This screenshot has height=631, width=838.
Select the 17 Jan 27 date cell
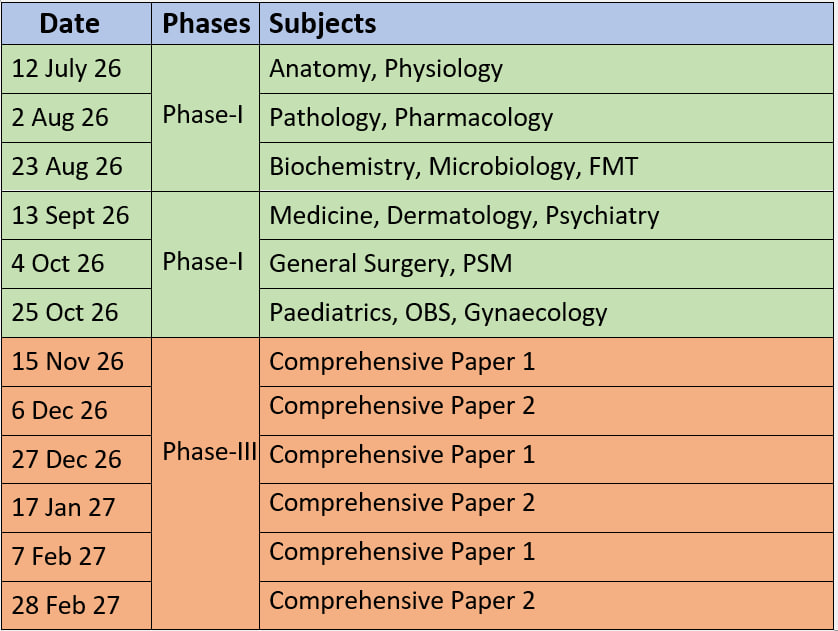[76, 508]
